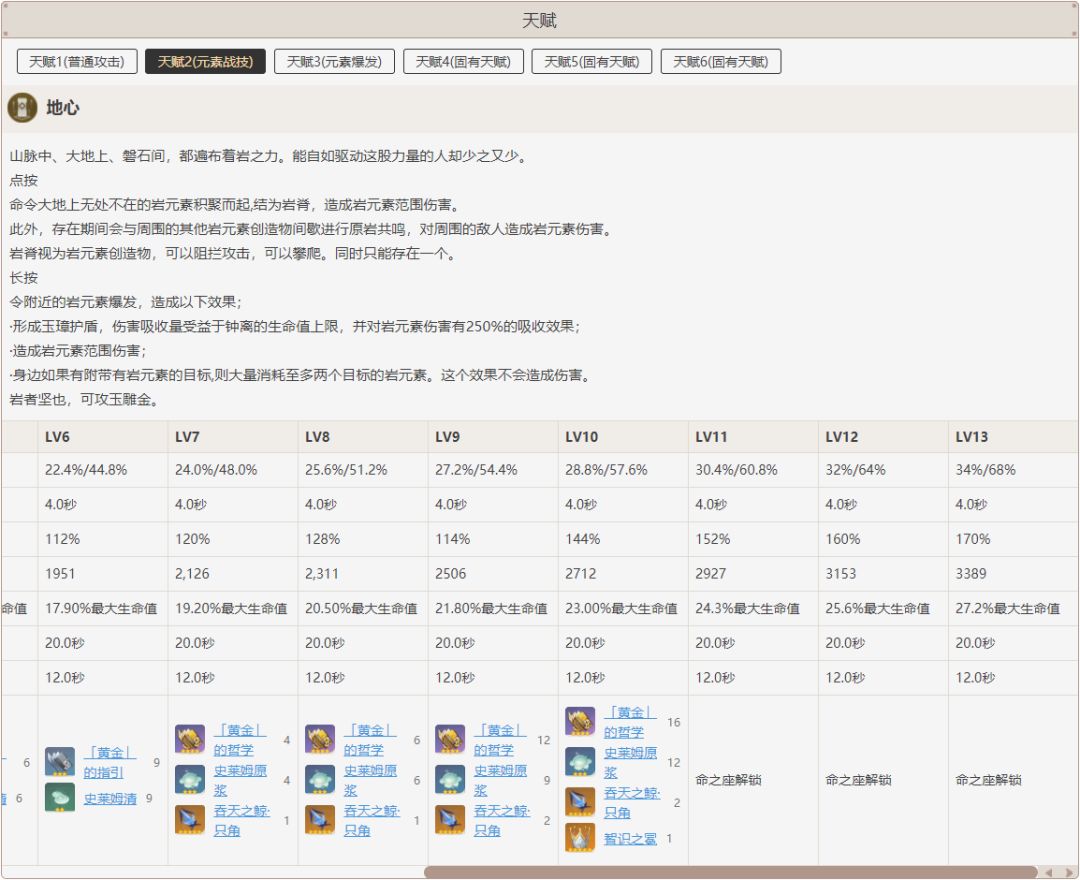Click the scrollbar left arrow
The image size is (1080, 880).
[x=1048, y=872]
